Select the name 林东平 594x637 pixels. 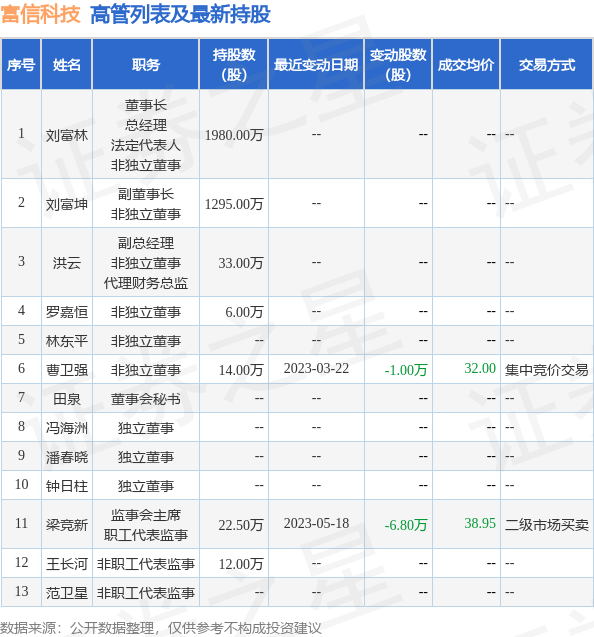pyautogui.click(x=67, y=341)
